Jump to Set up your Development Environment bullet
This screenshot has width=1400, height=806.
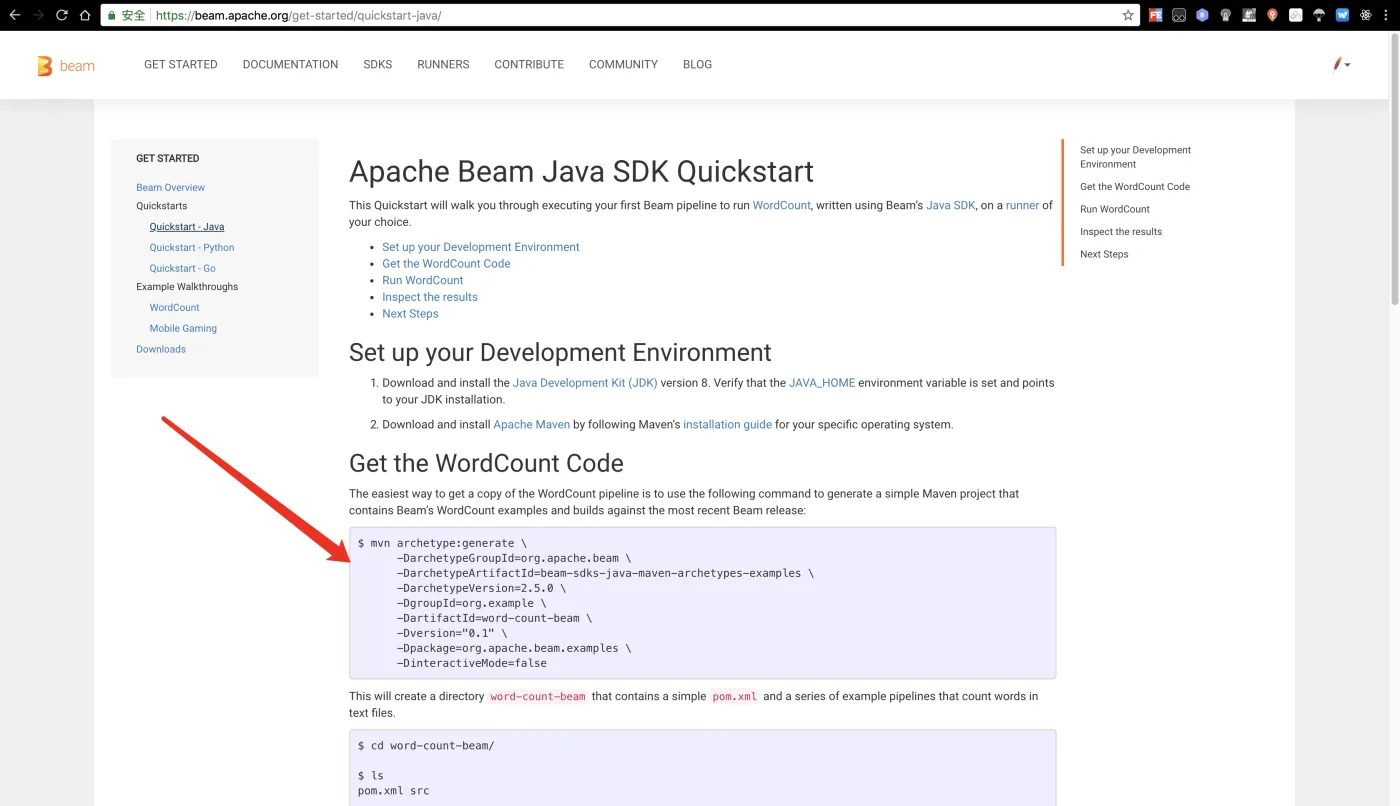click(x=481, y=247)
